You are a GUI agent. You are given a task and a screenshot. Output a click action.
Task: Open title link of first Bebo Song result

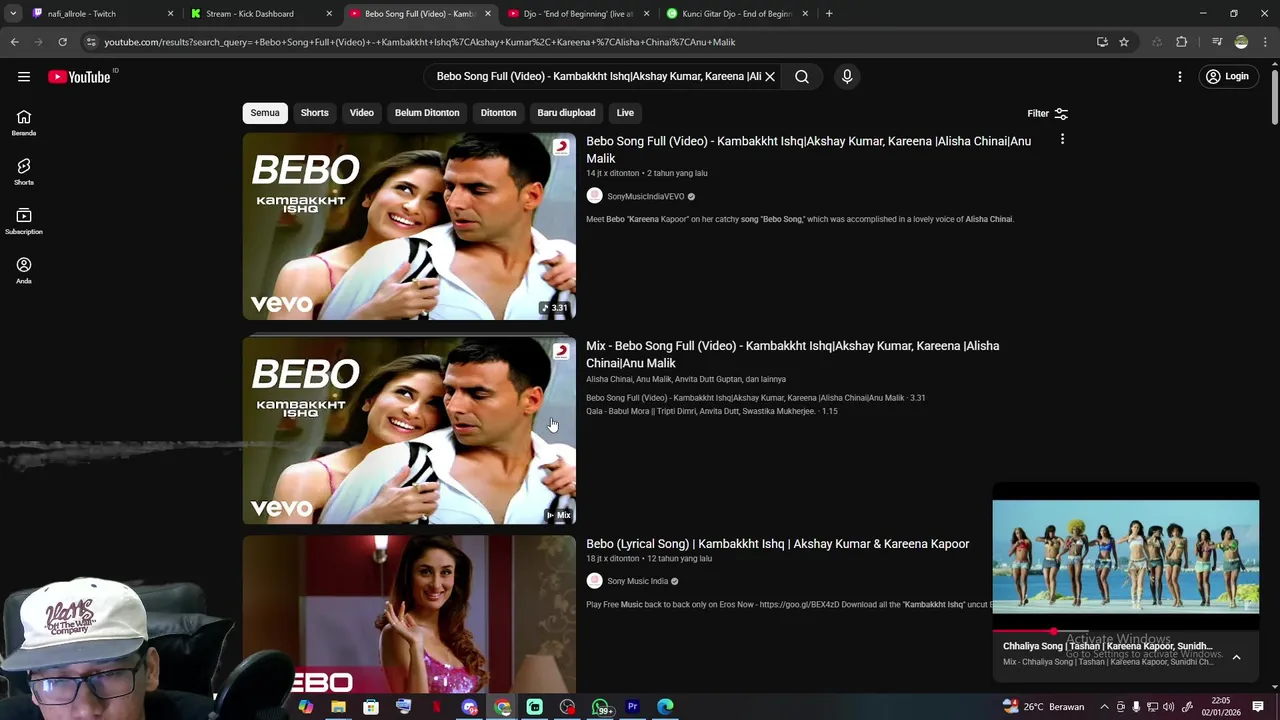pos(808,150)
